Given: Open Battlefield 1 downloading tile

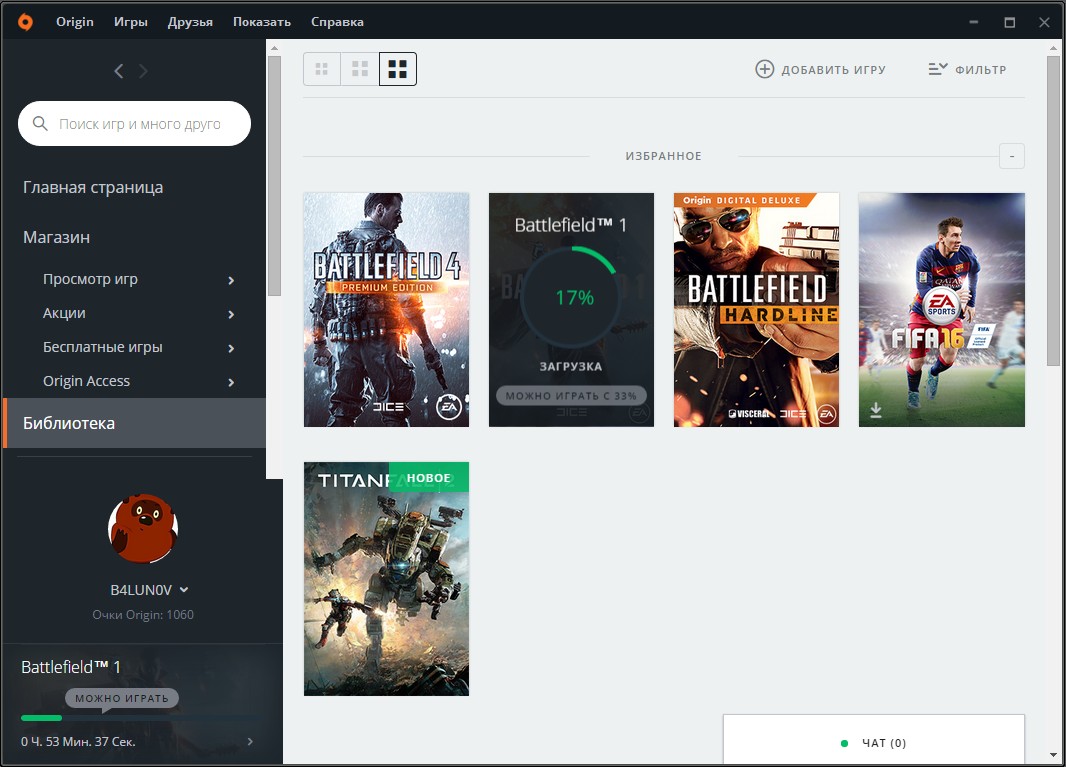Looking at the screenshot, I should coord(571,310).
